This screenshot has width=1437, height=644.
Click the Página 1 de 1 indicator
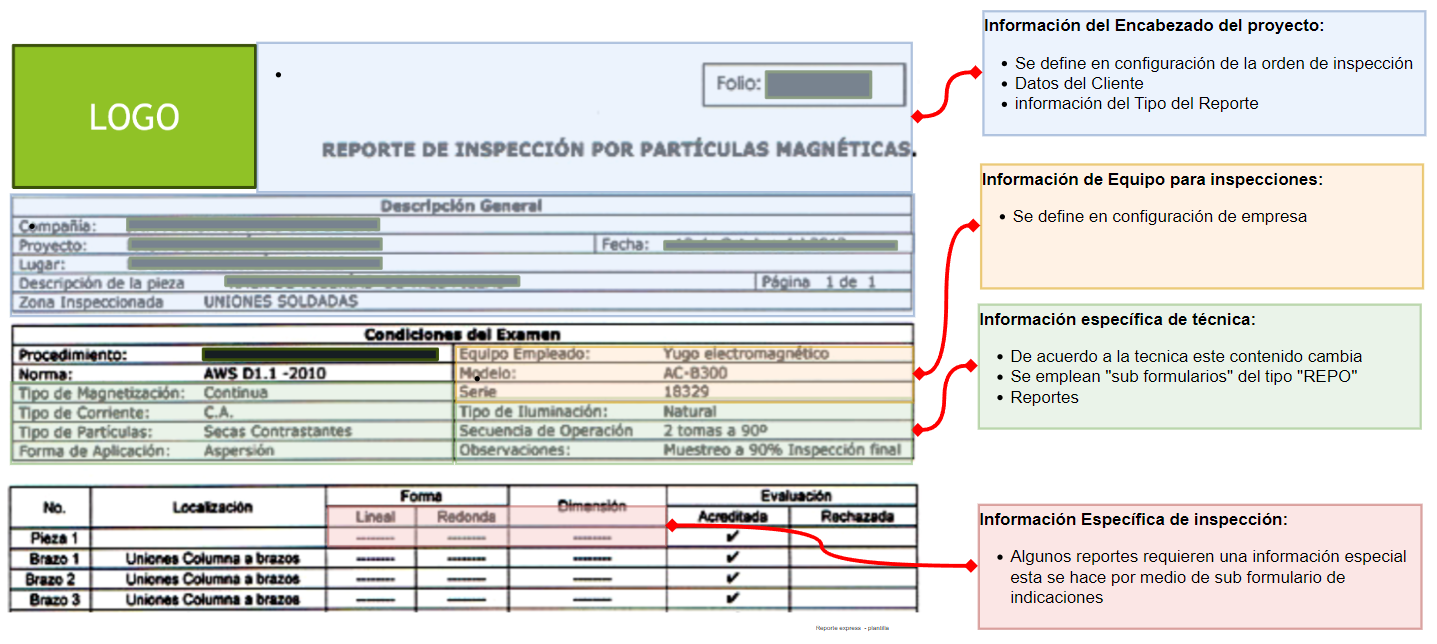coord(818,282)
